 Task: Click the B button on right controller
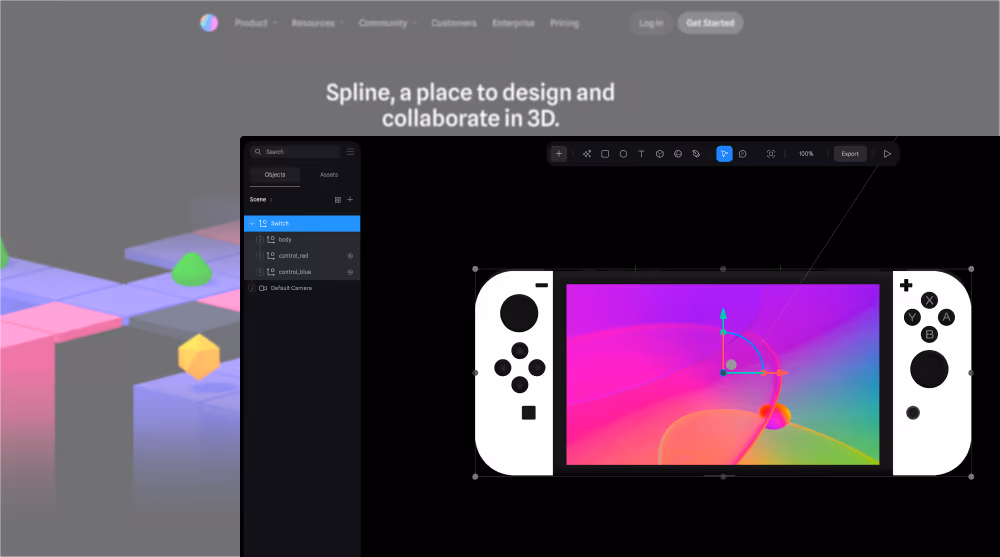click(x=929, y=334)
